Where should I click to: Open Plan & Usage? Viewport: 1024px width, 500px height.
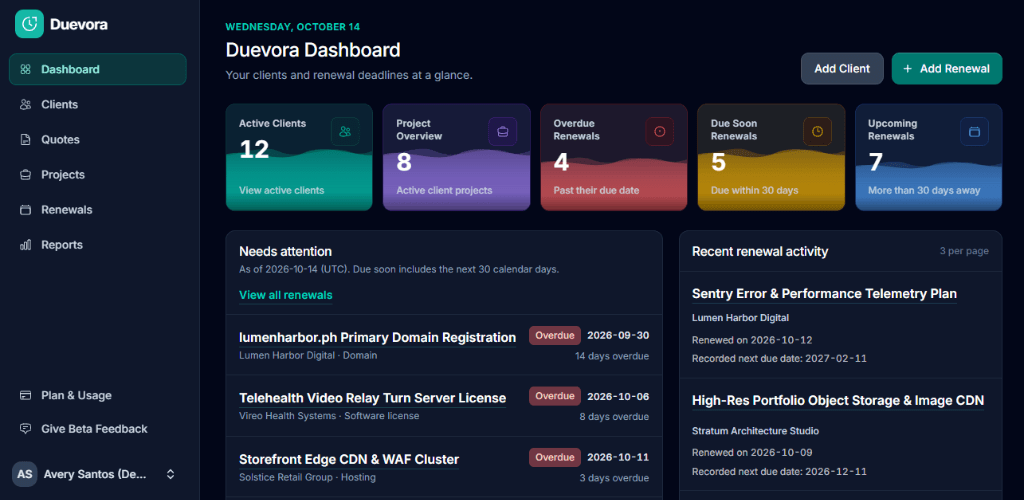pos(98,396)
